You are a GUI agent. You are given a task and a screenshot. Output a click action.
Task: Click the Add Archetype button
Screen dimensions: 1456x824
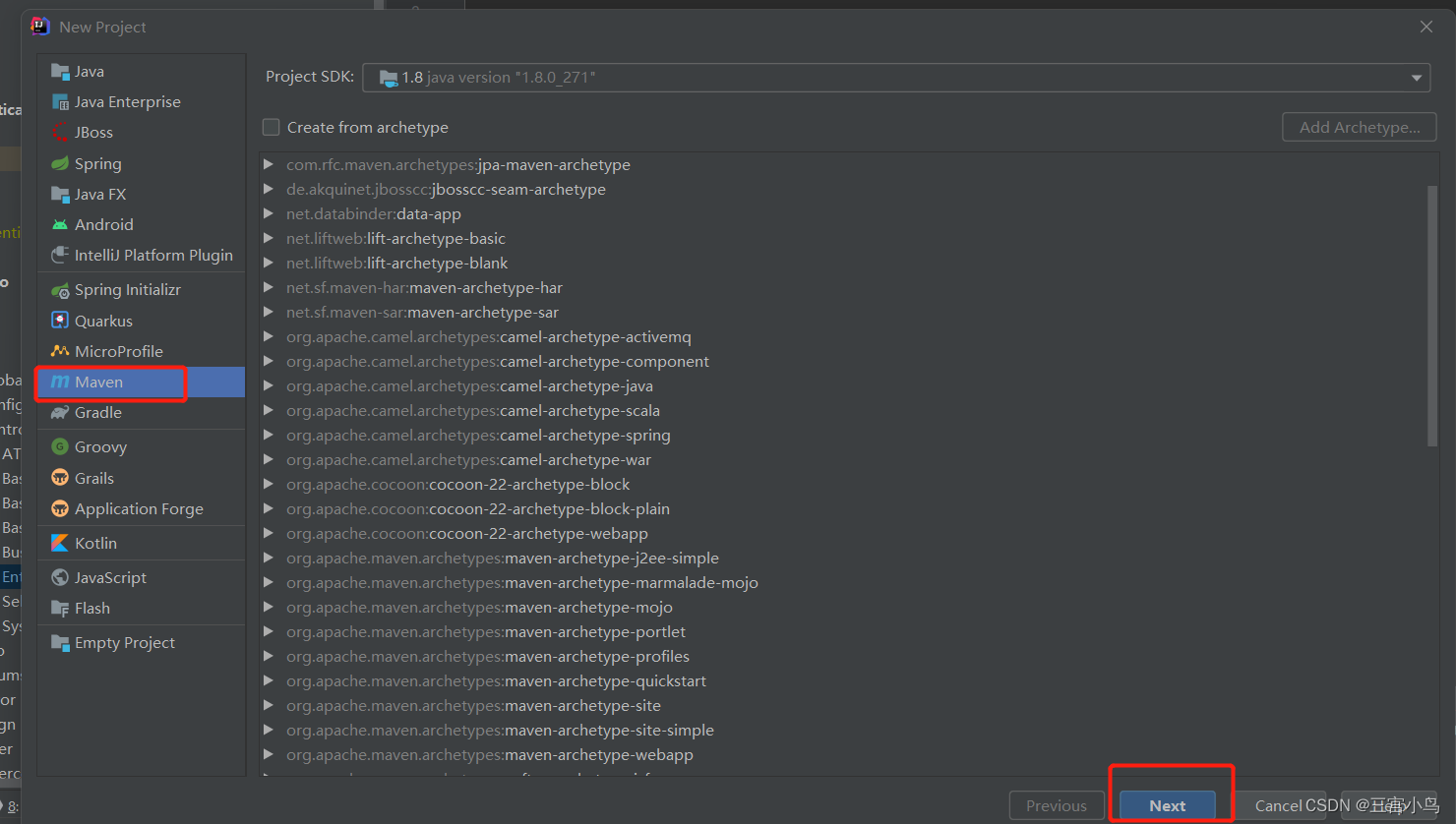tap(1359, 126)
